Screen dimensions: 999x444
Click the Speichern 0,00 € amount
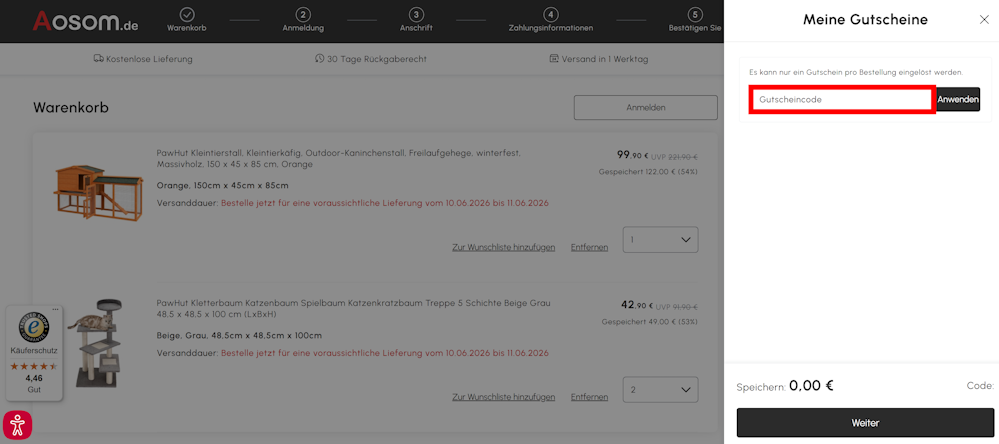tap(811, 385)
